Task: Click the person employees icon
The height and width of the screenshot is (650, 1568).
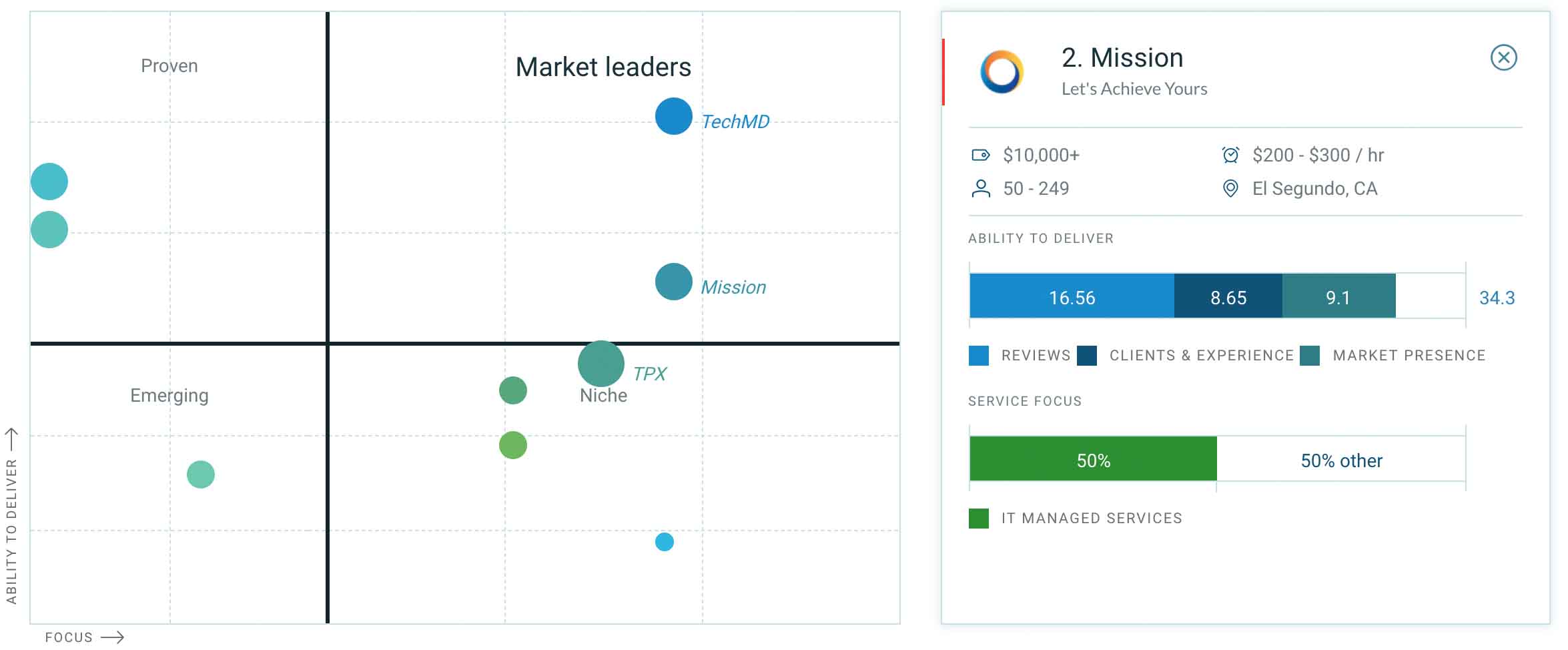Action: pyautogui.click(x=980, y=189)
